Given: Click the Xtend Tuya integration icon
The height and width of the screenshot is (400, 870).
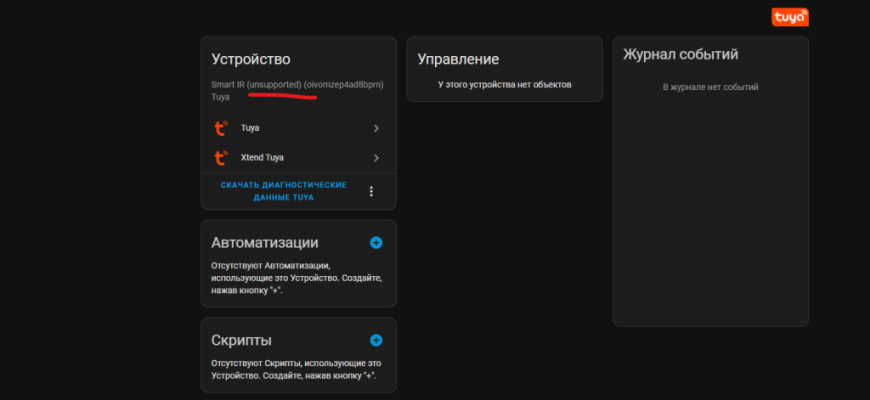Looking at the screenshot, I should click(x=221, y=158).
